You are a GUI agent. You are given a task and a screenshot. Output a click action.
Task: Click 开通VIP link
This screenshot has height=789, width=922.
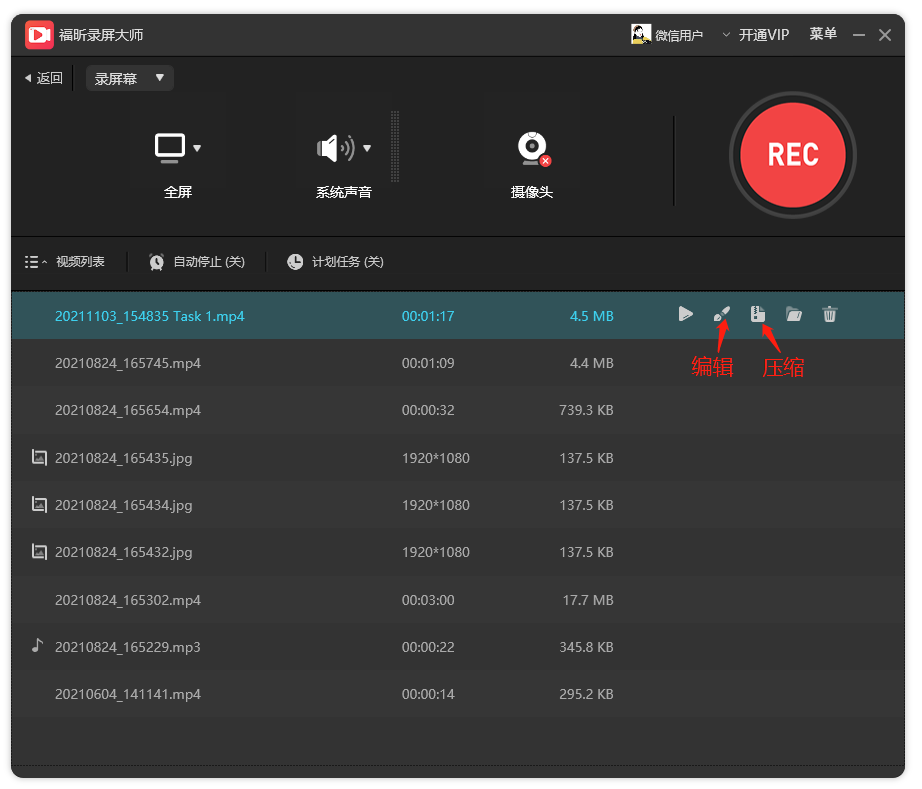(x=764, y=35)
